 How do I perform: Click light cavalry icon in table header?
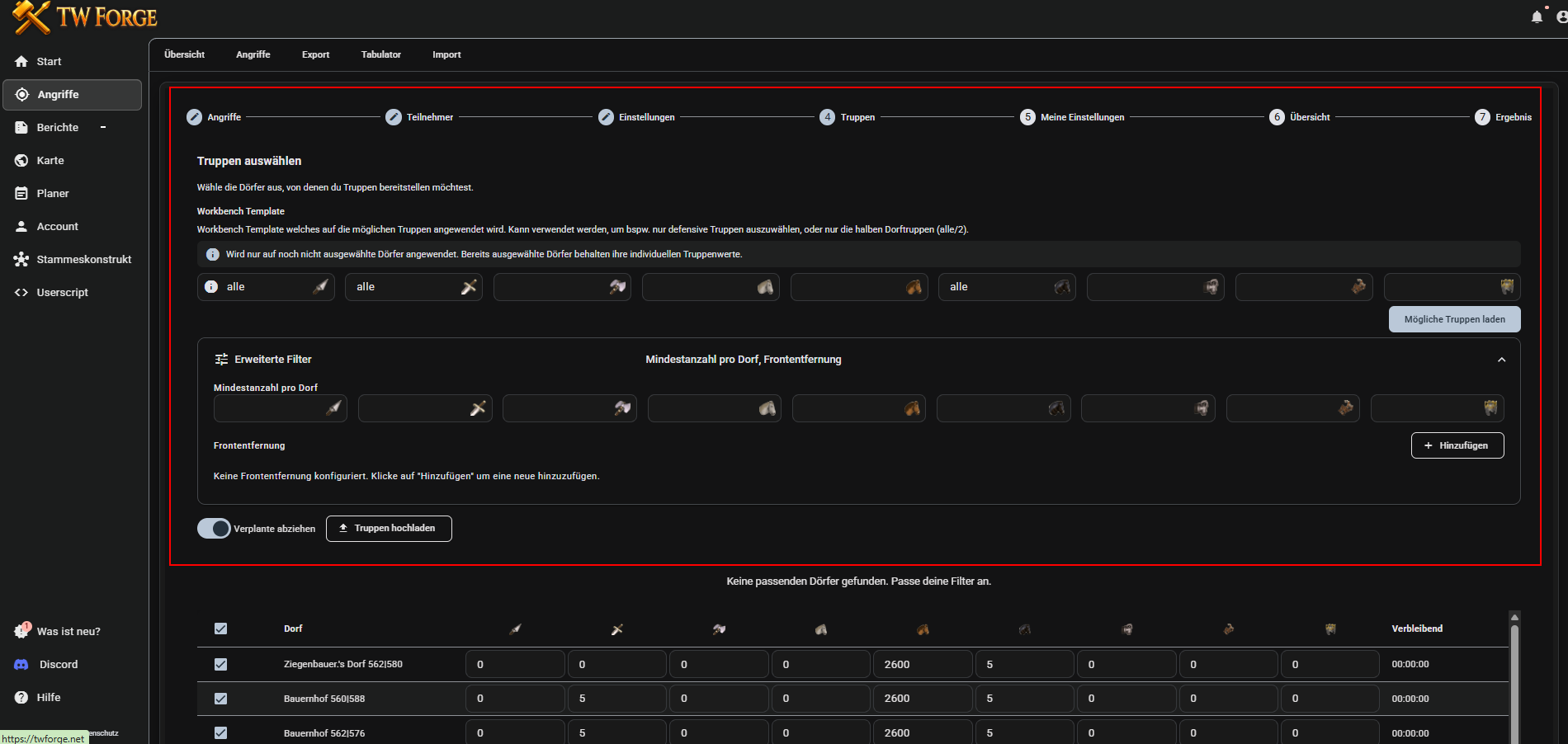coord(923,629)
